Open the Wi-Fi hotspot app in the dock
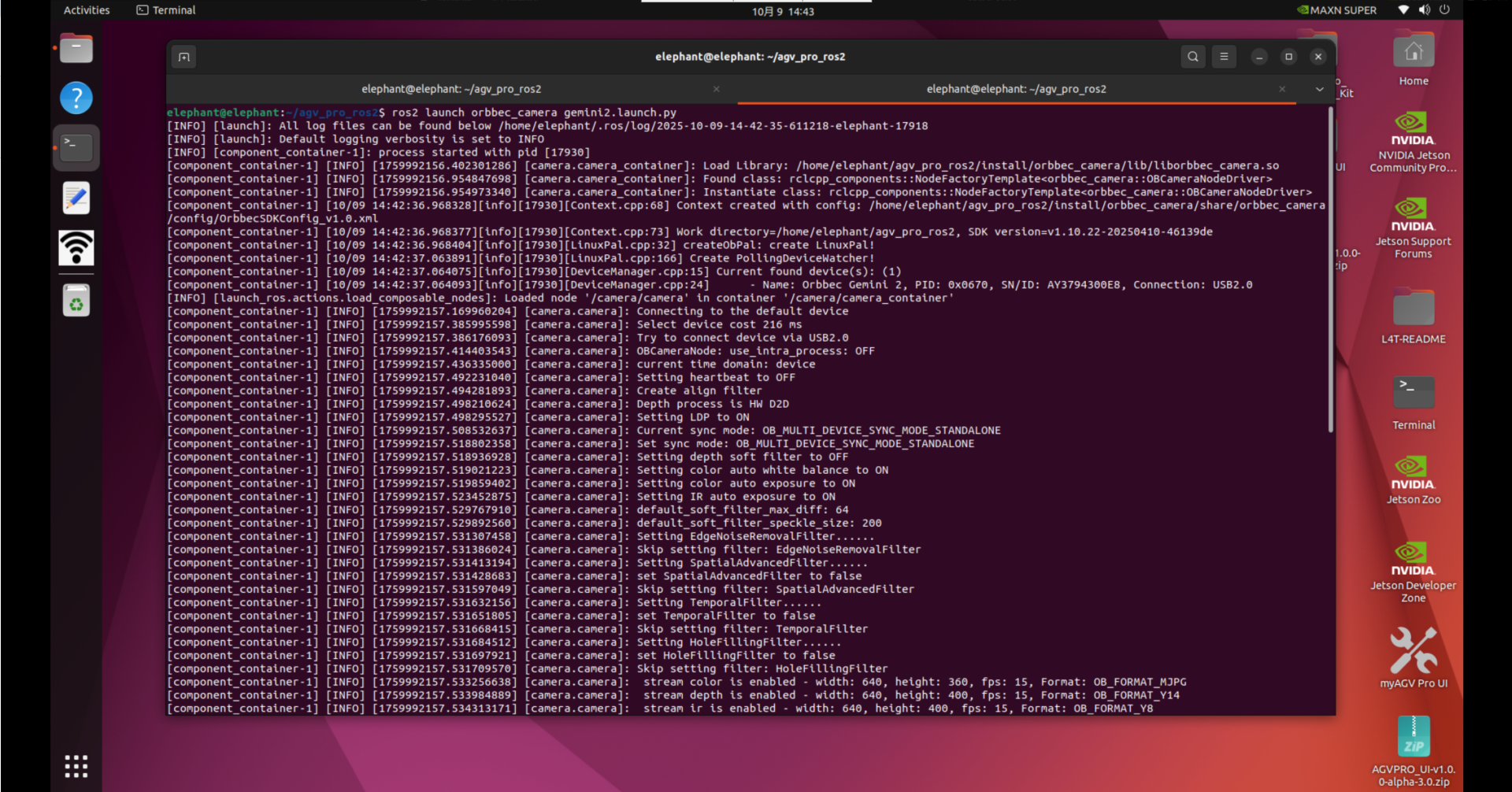 76,249
